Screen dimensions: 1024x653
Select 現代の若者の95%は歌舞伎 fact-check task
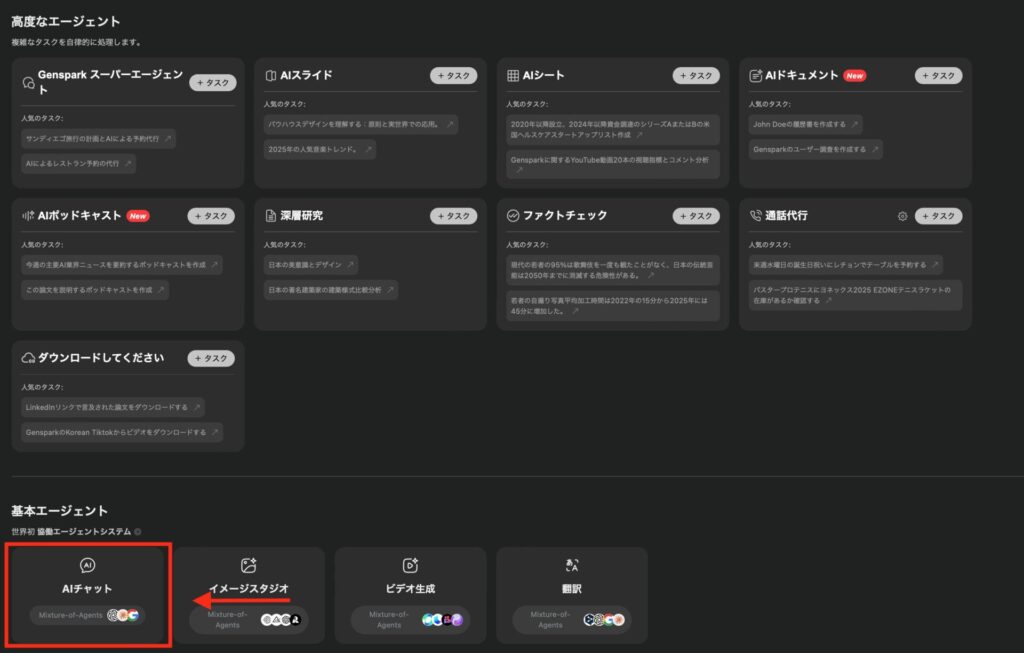tap(613, 270)
